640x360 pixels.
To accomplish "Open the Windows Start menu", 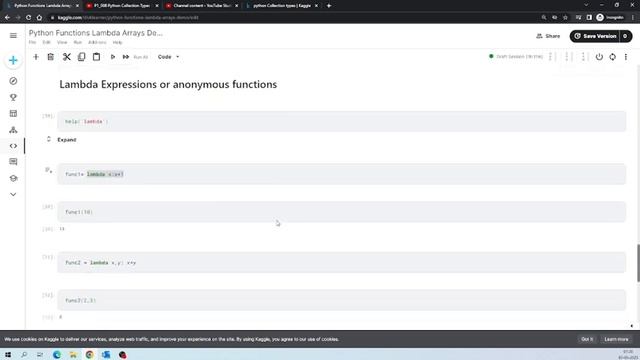I will tap(8, 355).
